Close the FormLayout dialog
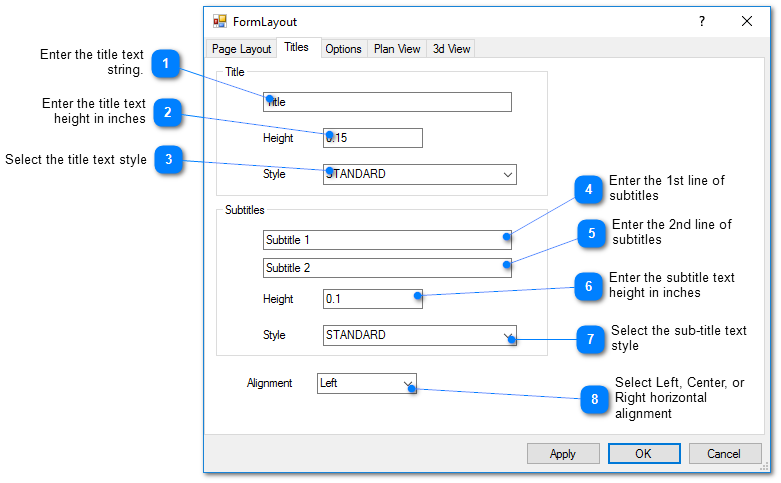Viewport: 781px width, 483px height. click(747, 21)
